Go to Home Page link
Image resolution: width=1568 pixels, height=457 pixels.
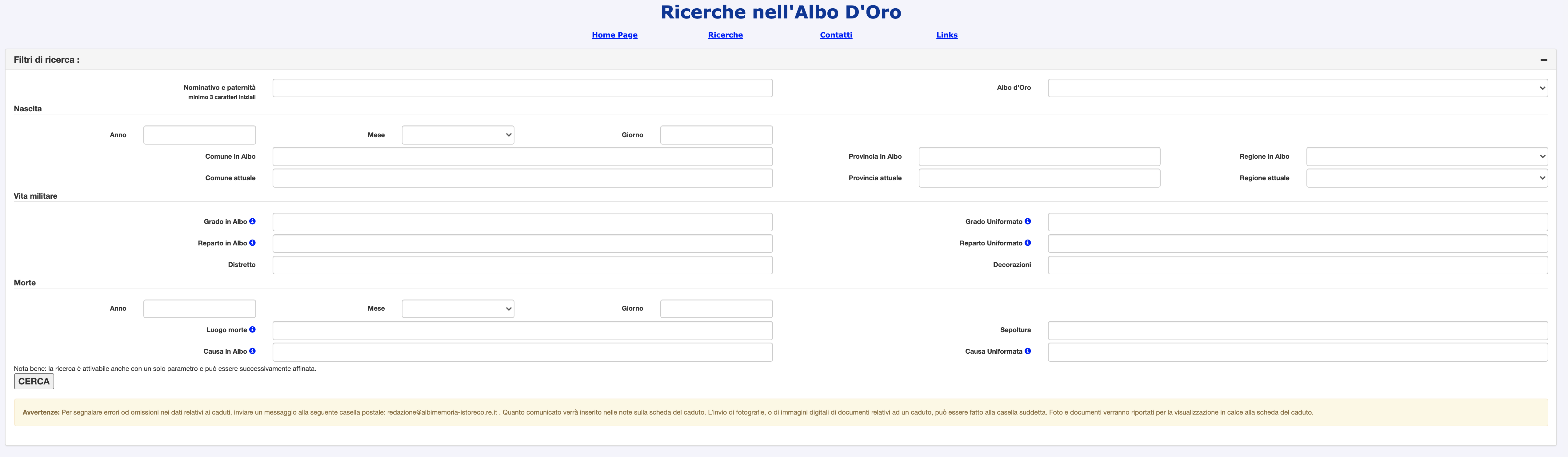[x=614, y=35]
